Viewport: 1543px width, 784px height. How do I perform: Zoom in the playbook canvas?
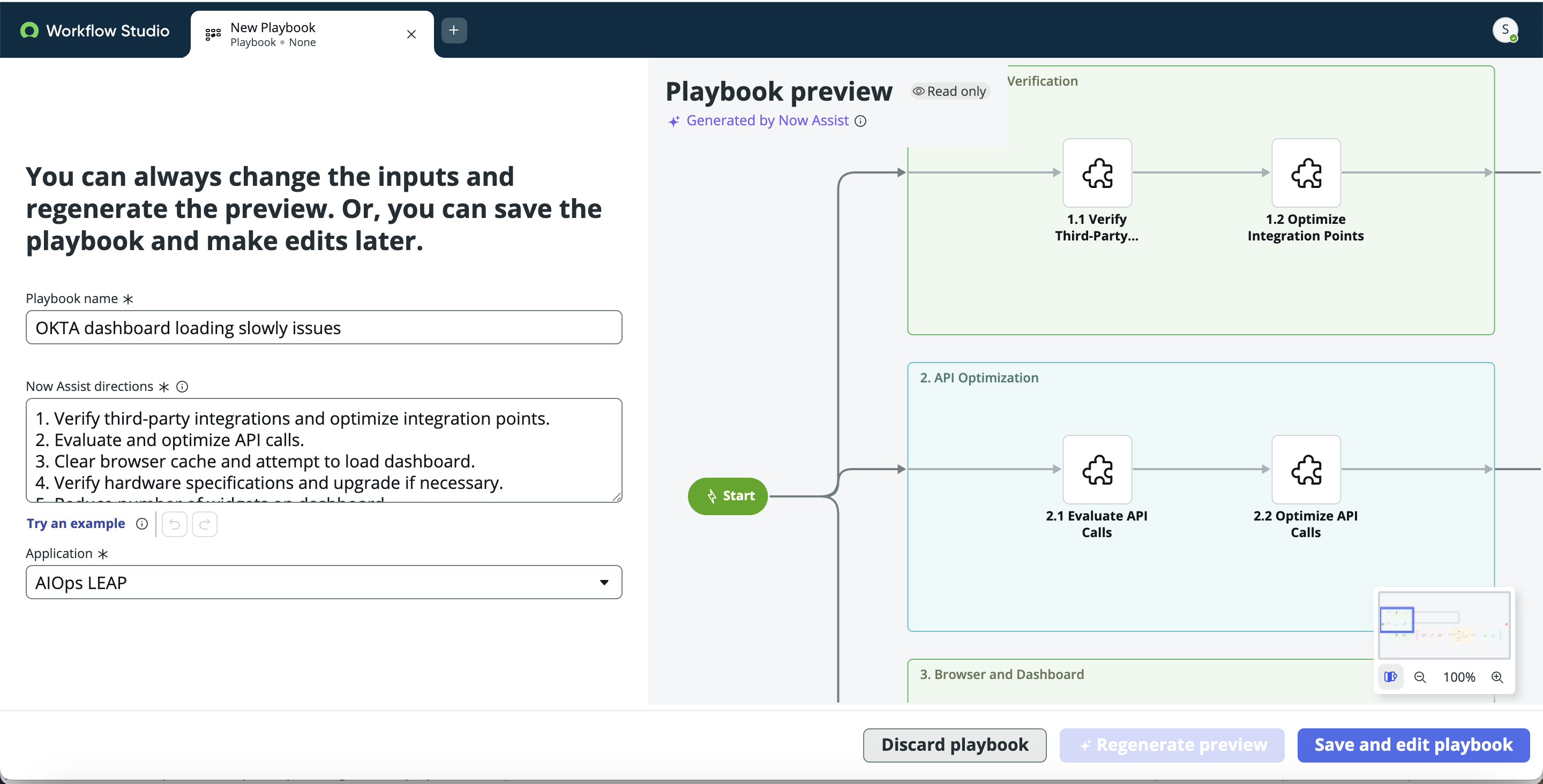pos(1497,677)
